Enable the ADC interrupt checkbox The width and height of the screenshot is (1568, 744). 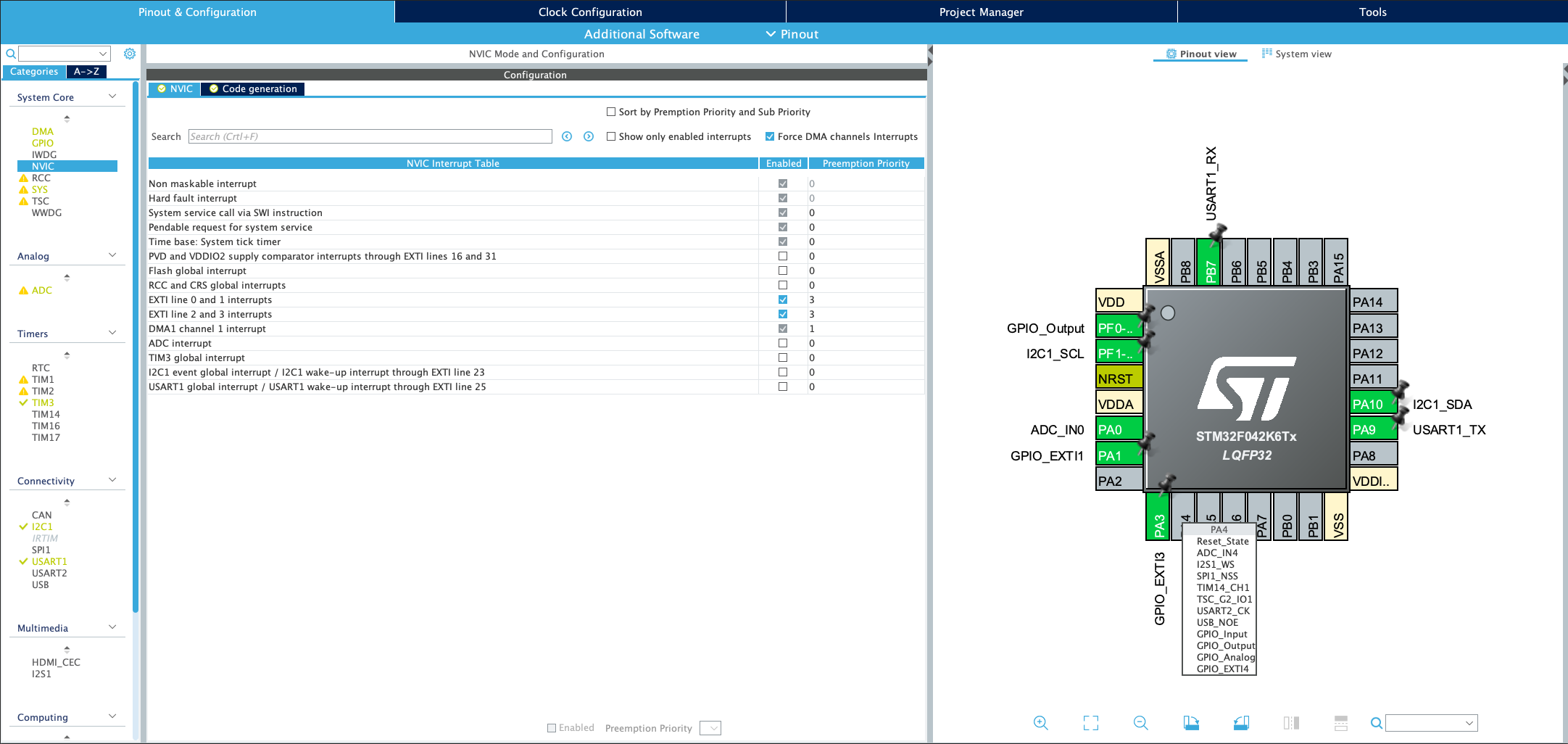(x=783, y=343)
